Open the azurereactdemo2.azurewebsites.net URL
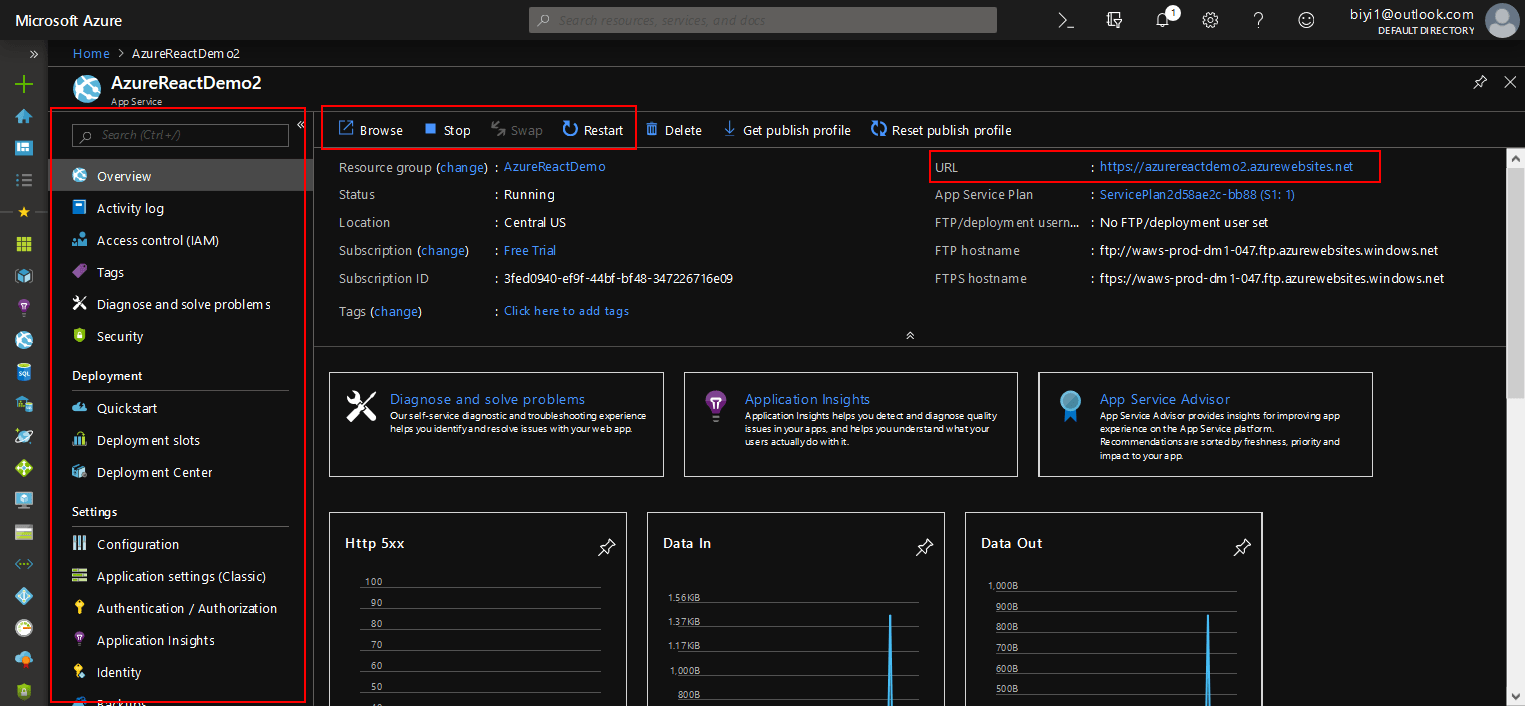 tap(1226, 167)
